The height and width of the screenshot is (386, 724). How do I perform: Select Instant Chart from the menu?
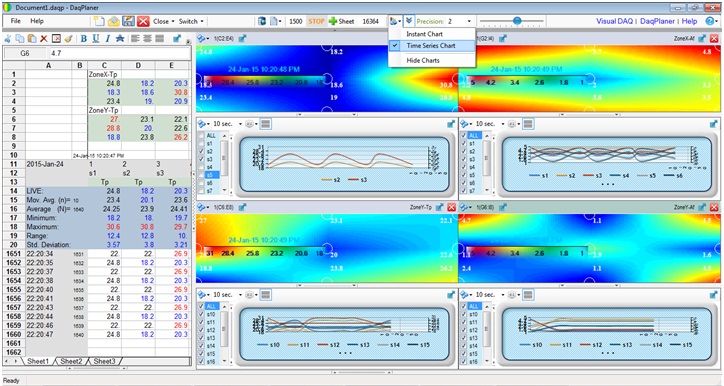point(424,34)
